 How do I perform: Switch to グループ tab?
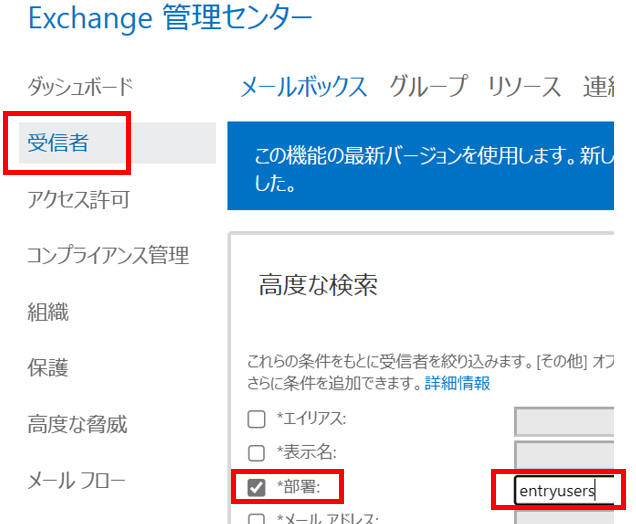click(428, 86)
